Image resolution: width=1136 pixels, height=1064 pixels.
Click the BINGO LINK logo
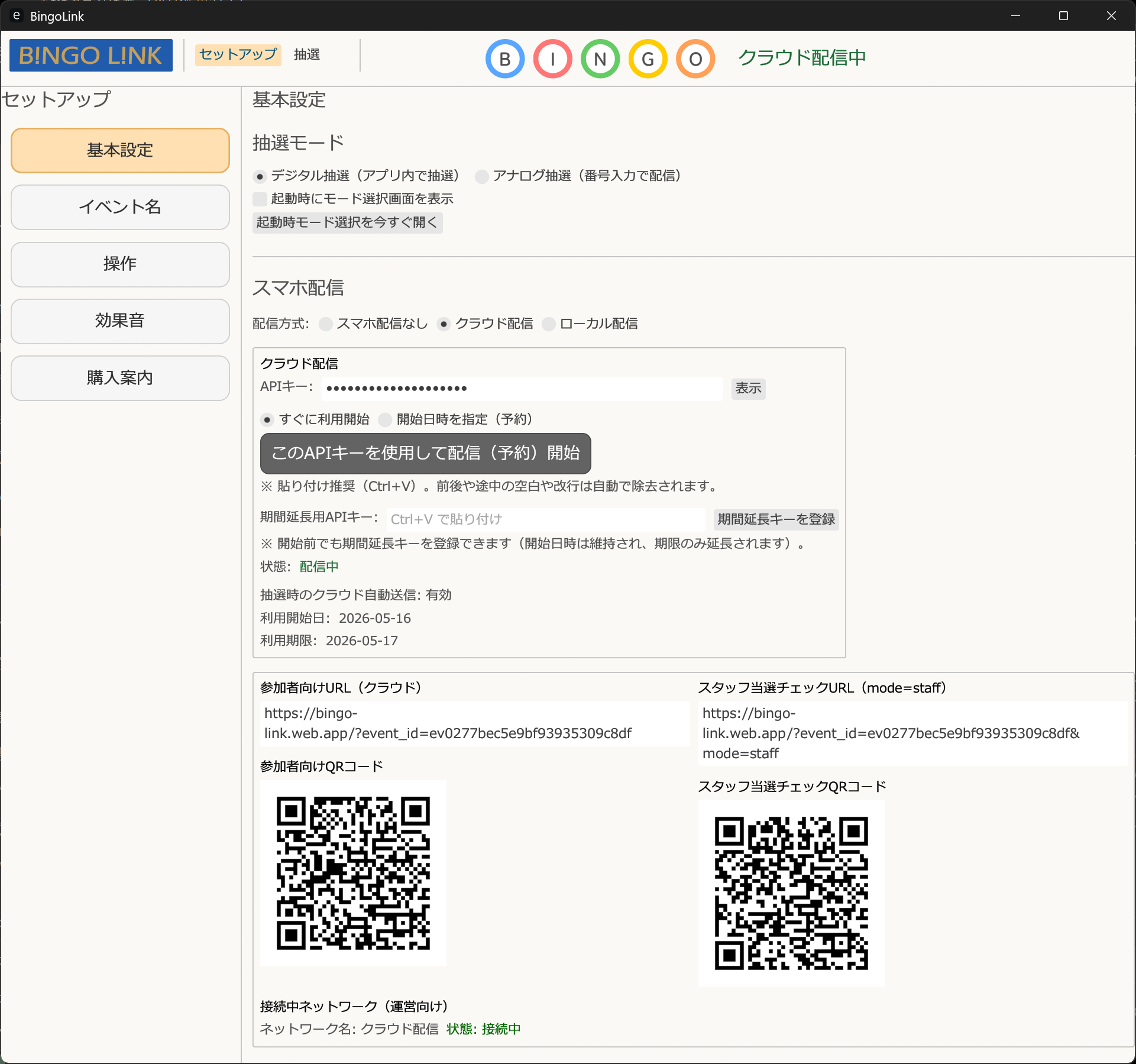(x=91, y=56)
